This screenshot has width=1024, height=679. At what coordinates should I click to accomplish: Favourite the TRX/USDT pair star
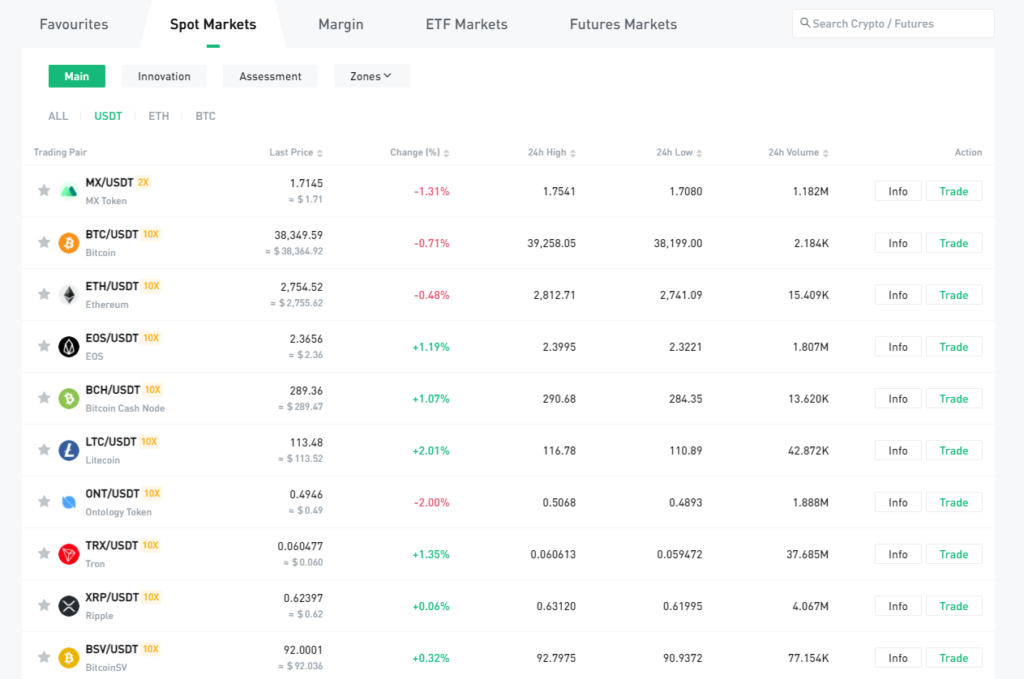(44, 554)
